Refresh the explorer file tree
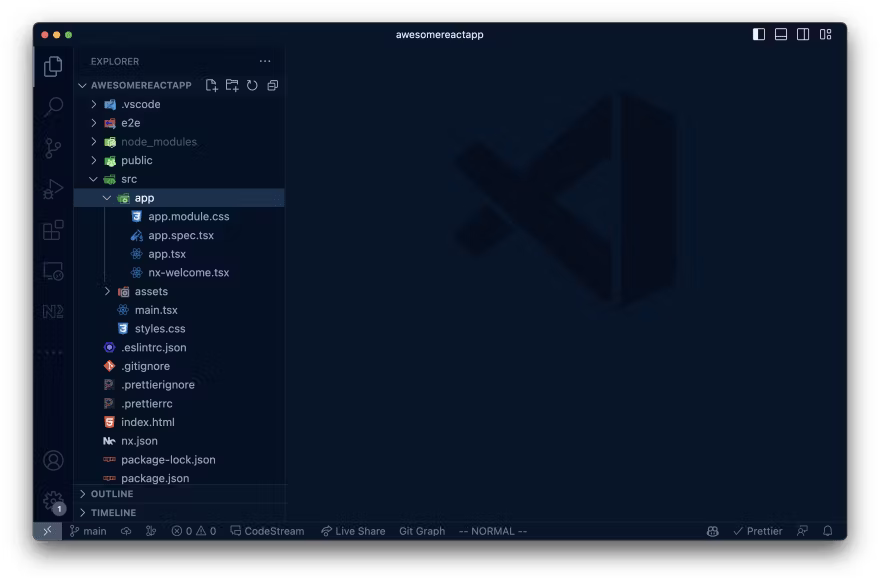Viewport: 880px width, 584px height. [252, 85]
